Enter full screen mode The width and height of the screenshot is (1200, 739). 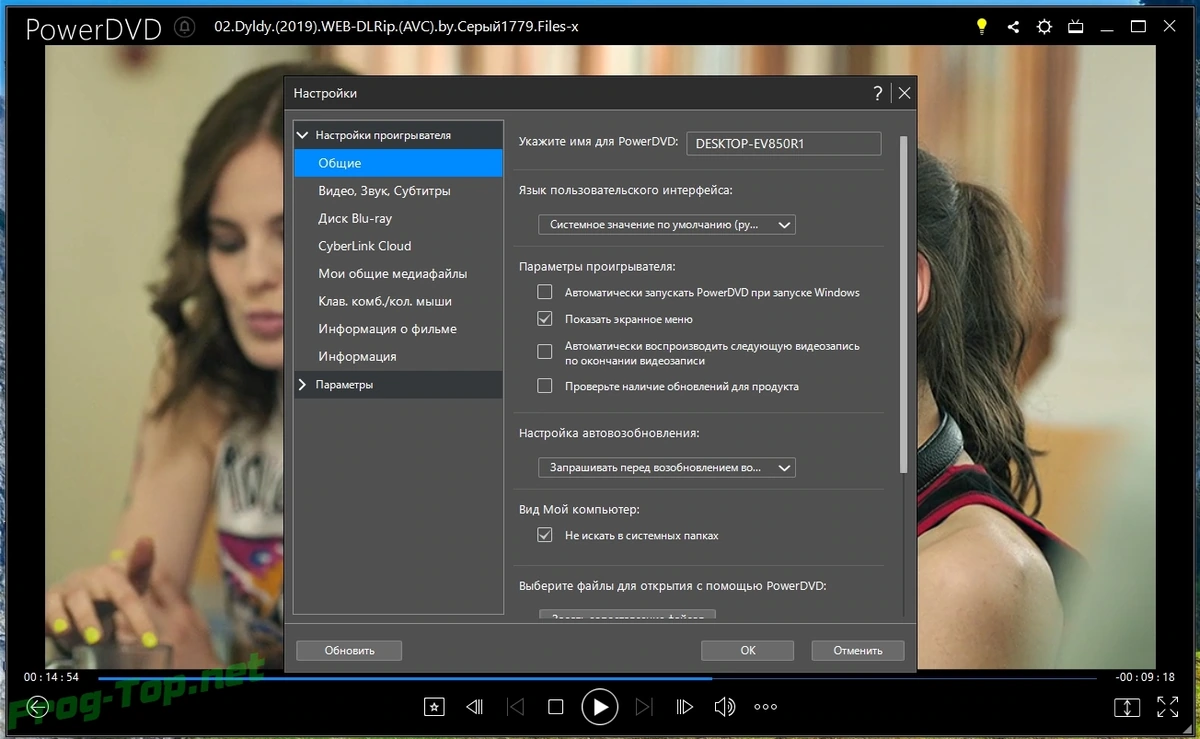click(x=1167, y=707)
